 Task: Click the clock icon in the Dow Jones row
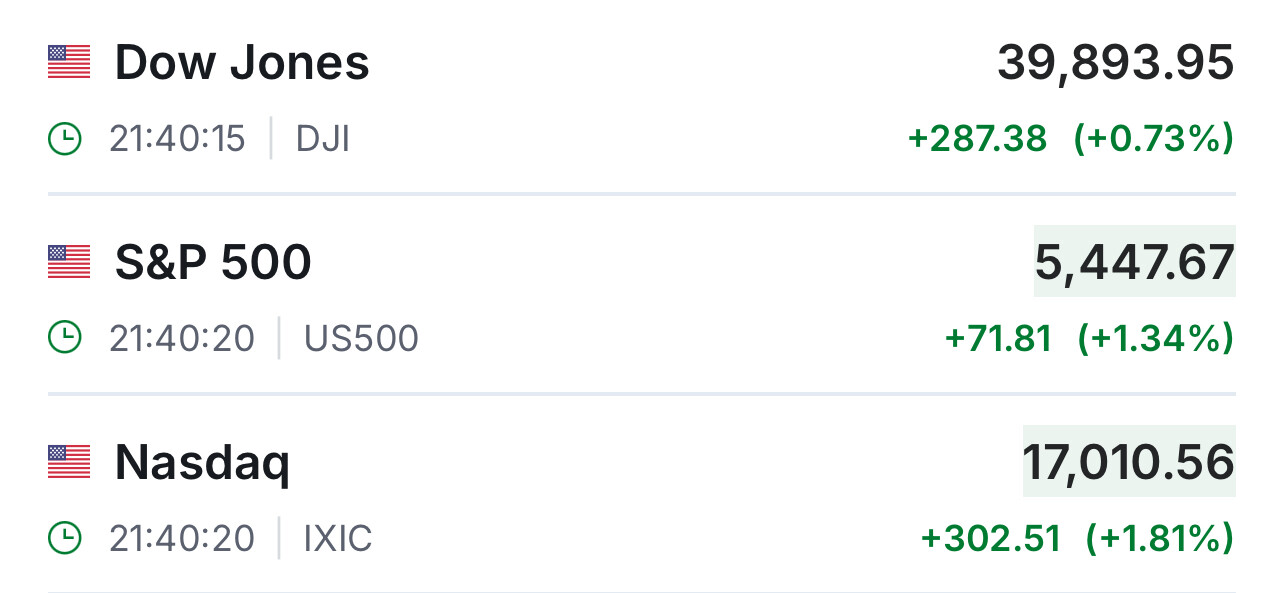(65, 139)
